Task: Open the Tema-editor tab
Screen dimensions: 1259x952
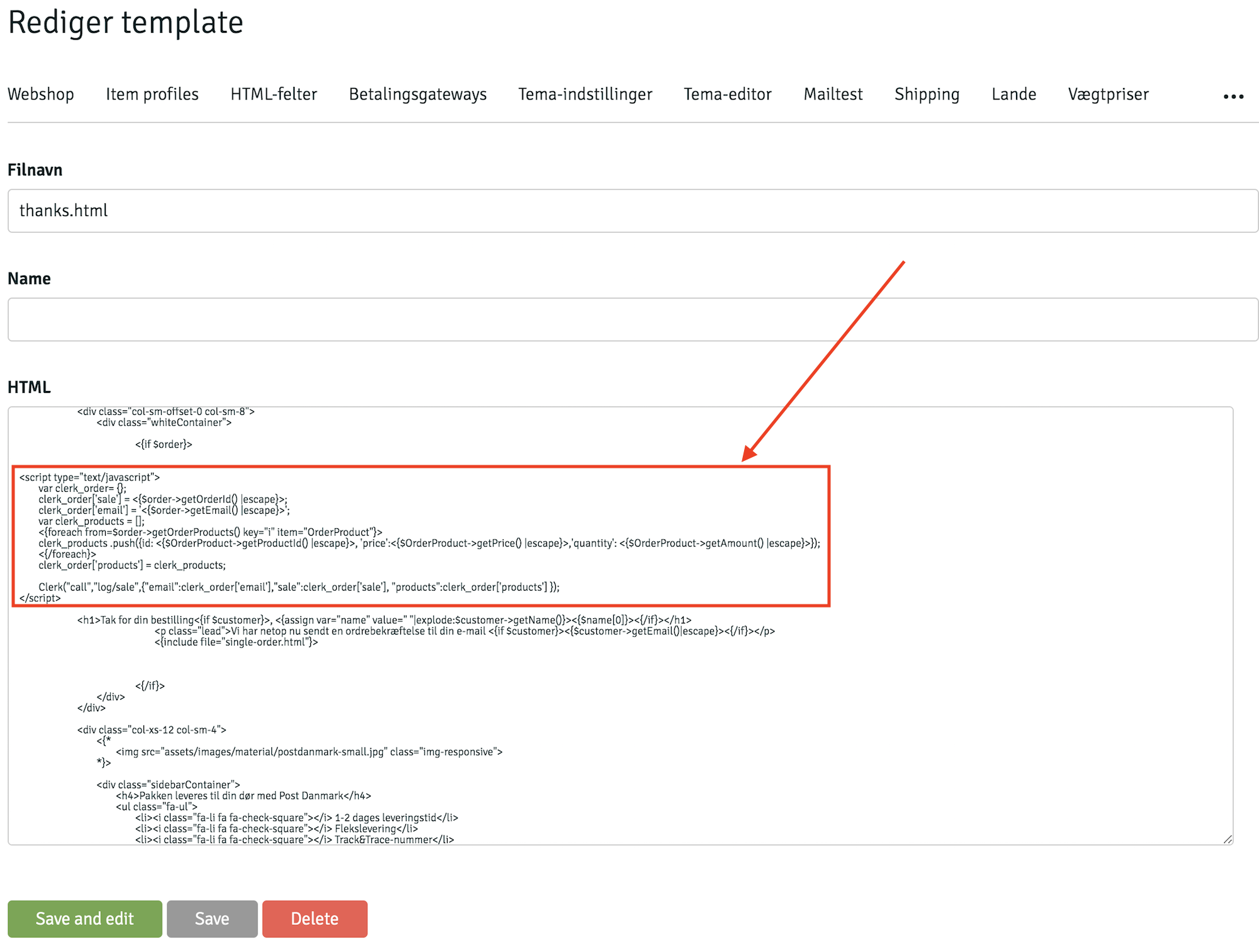Action: [727, 94]
